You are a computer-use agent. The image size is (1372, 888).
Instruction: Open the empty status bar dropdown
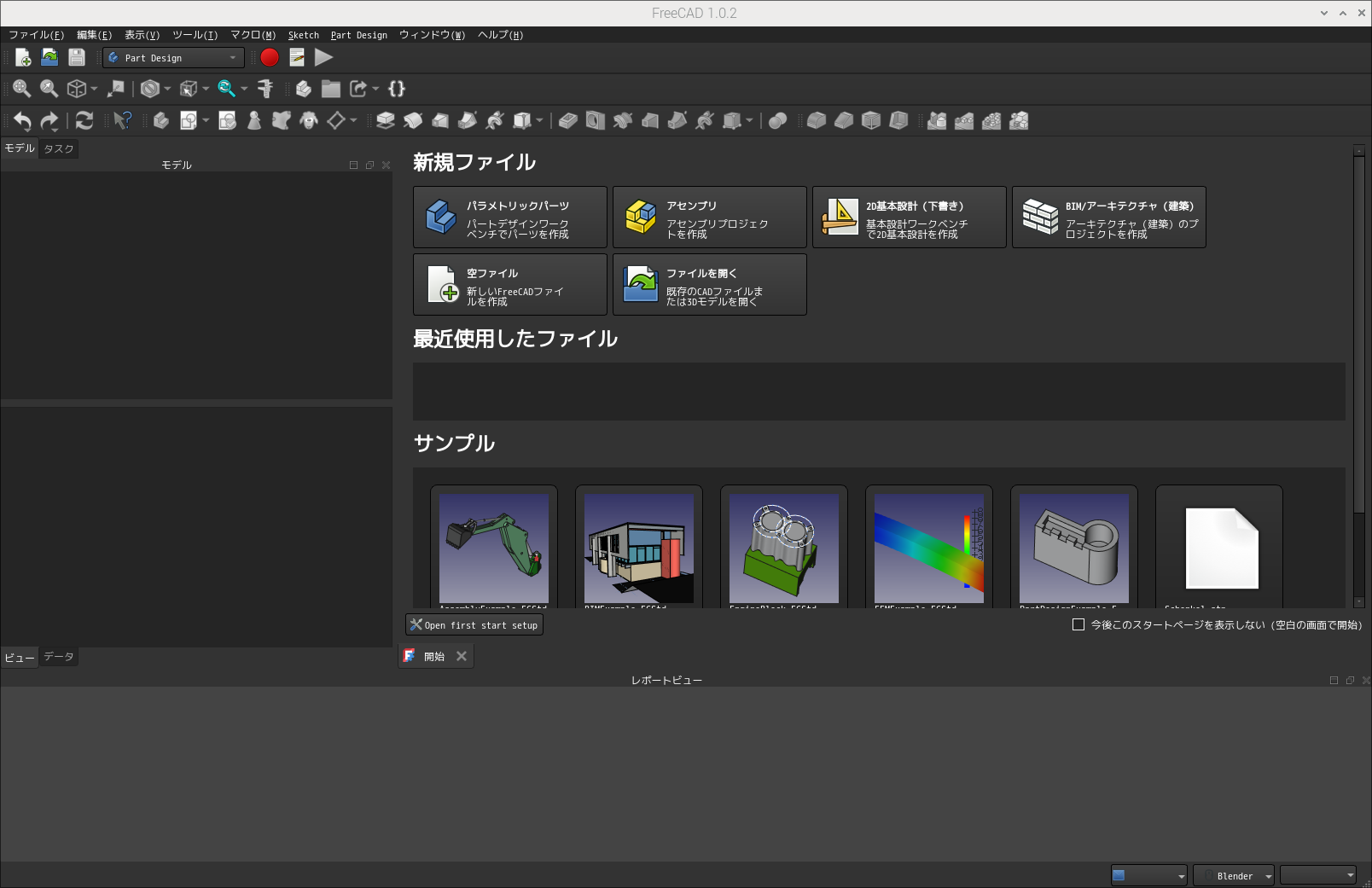1318,875
